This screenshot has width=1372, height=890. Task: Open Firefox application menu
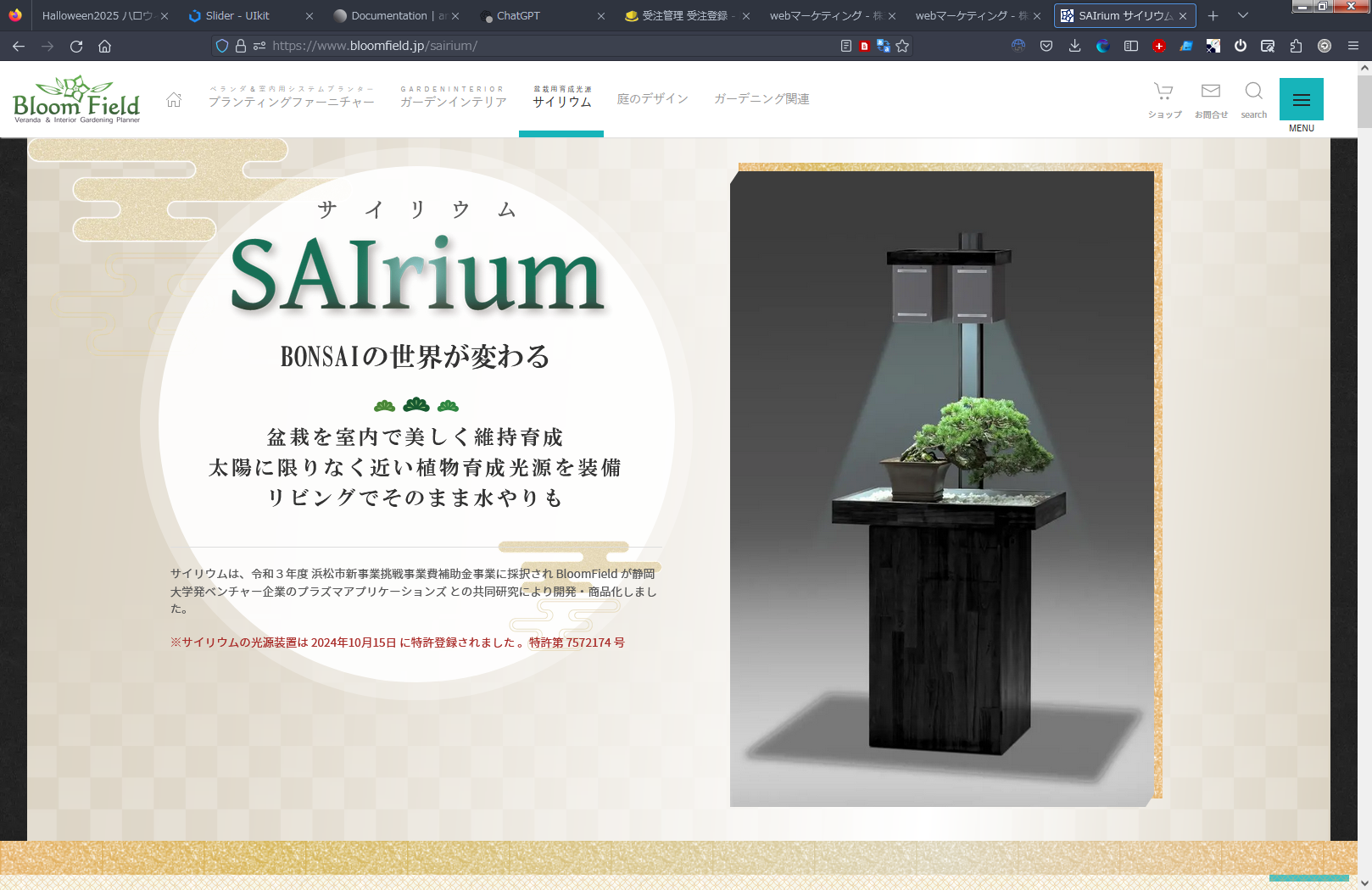click(1353, 46)
